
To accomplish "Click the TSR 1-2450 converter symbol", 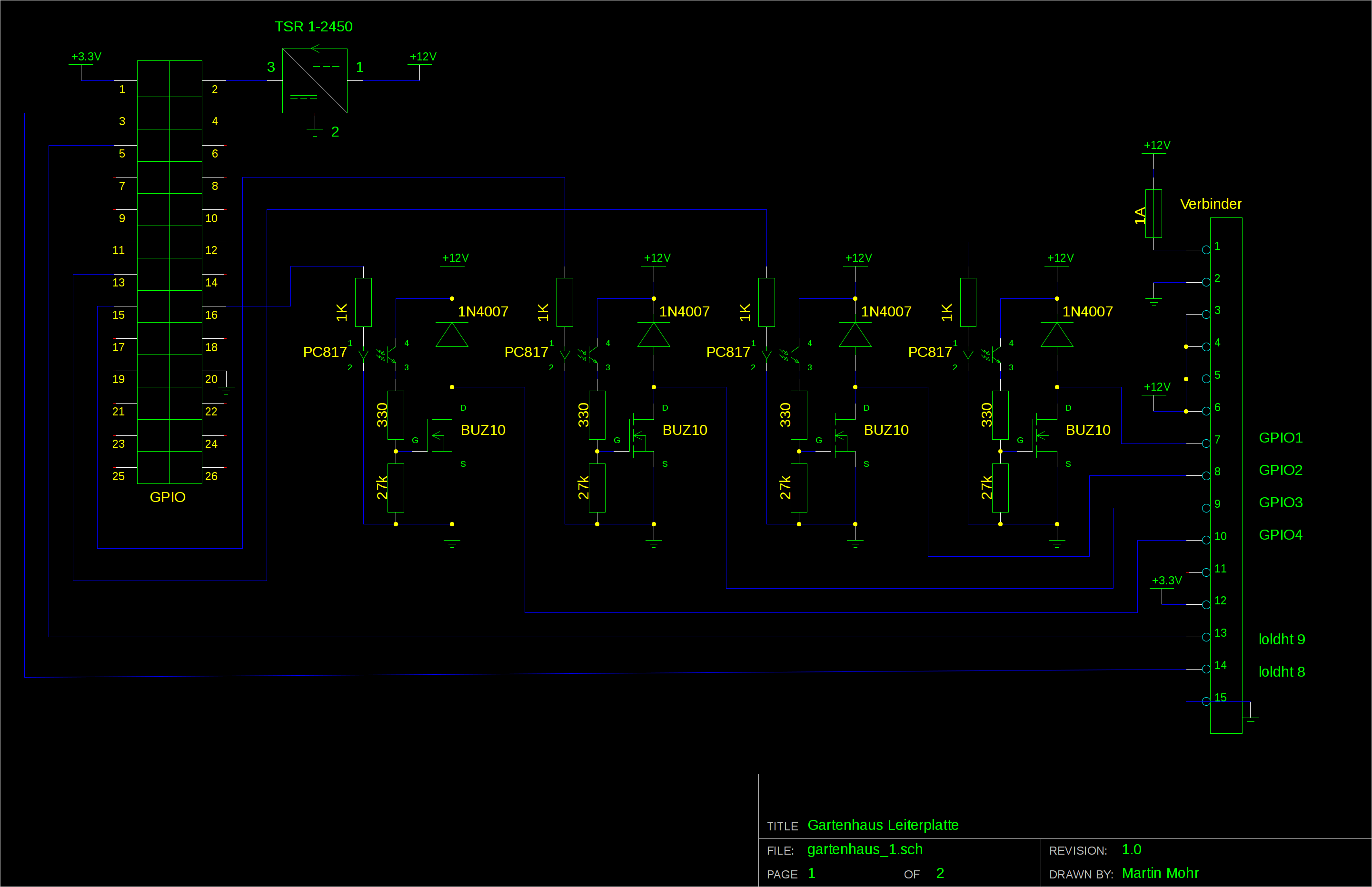I will [x=315, y=80].
